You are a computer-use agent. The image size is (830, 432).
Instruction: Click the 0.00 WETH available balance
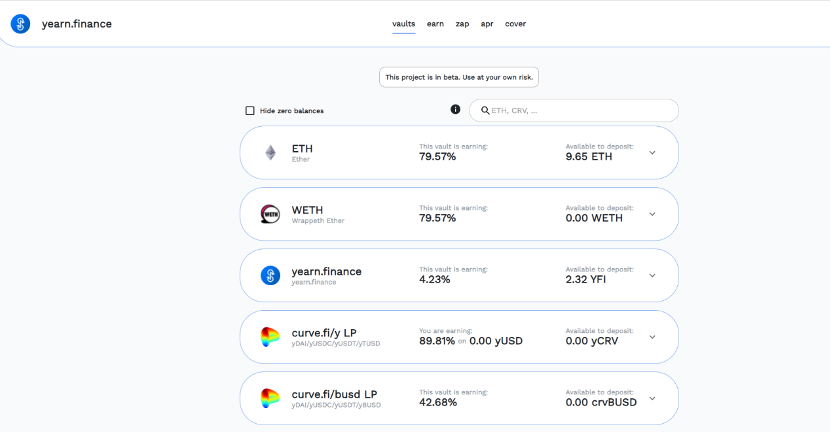click(594, 218)
